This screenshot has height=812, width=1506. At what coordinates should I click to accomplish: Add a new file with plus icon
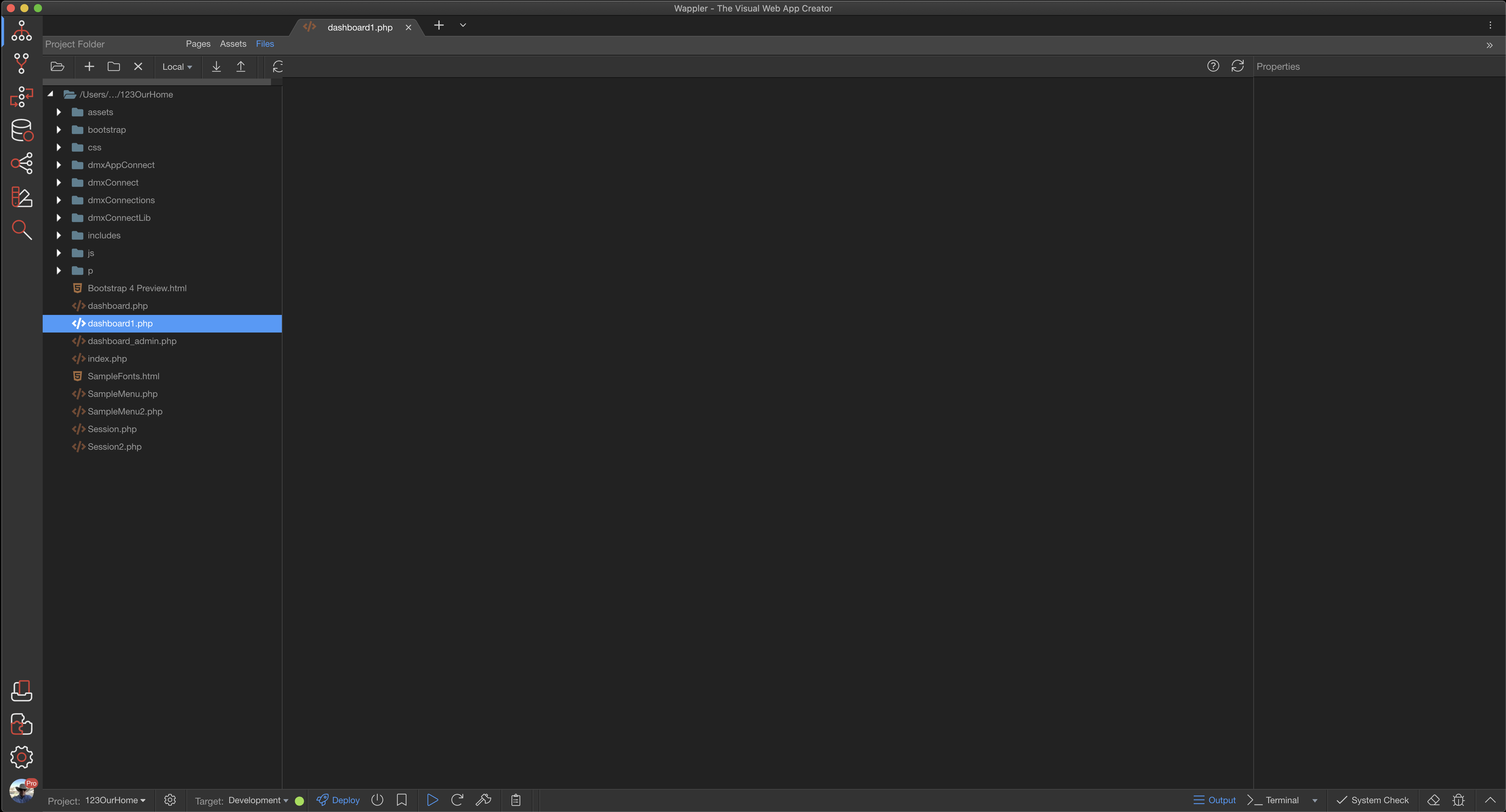(89, 67)
